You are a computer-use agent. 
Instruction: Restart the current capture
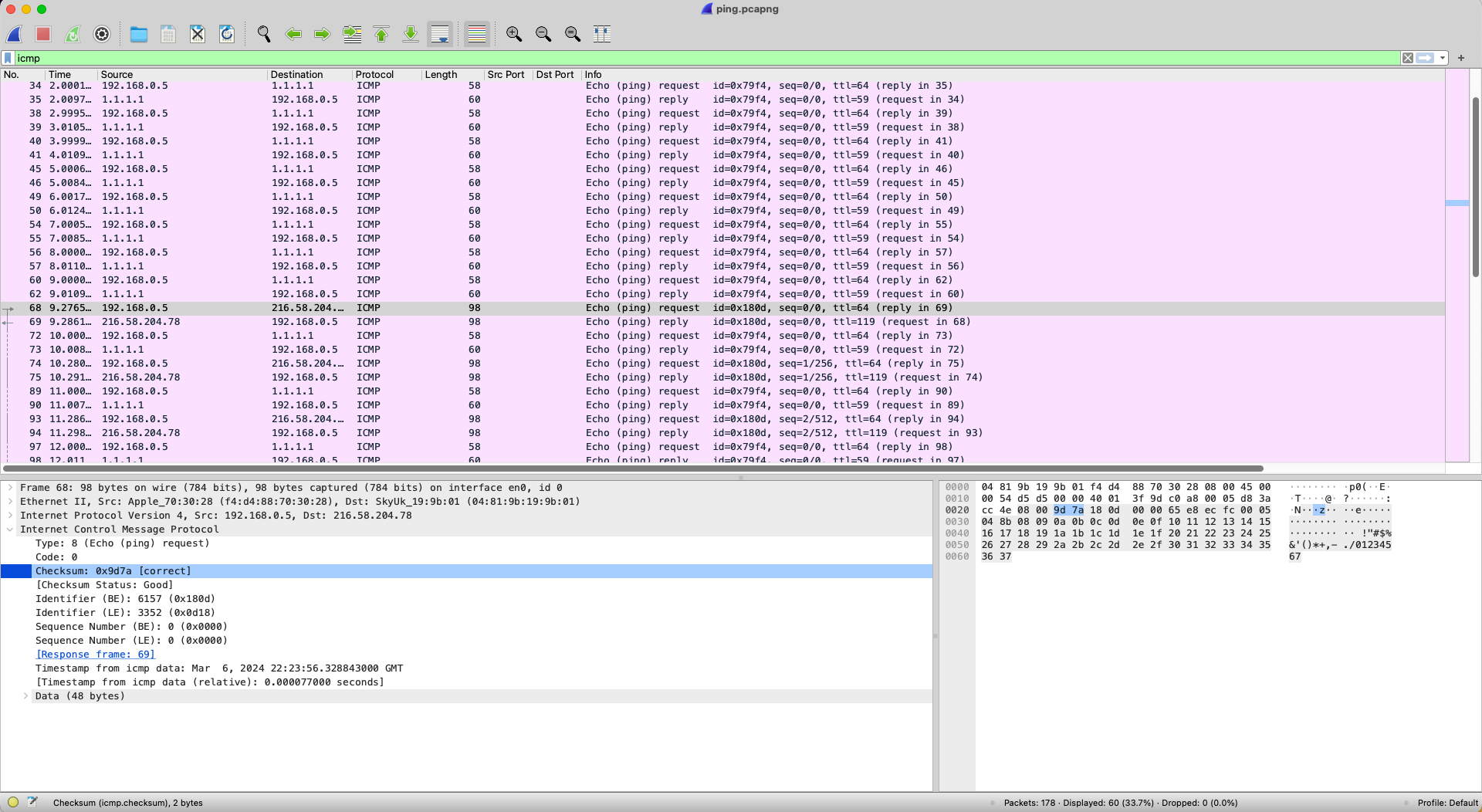point(73,34)
